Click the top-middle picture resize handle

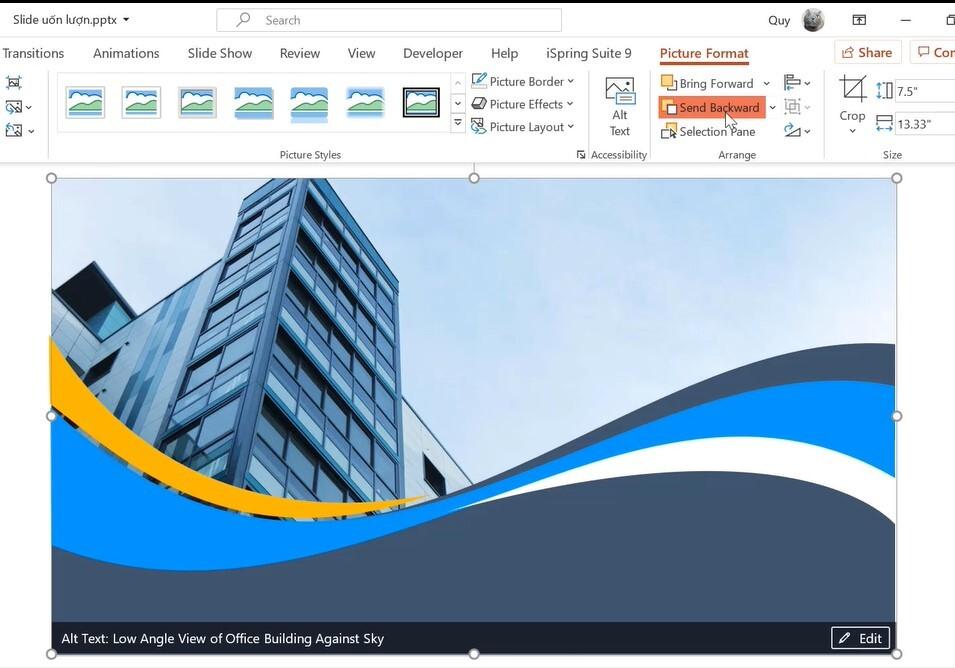point(474,178)
